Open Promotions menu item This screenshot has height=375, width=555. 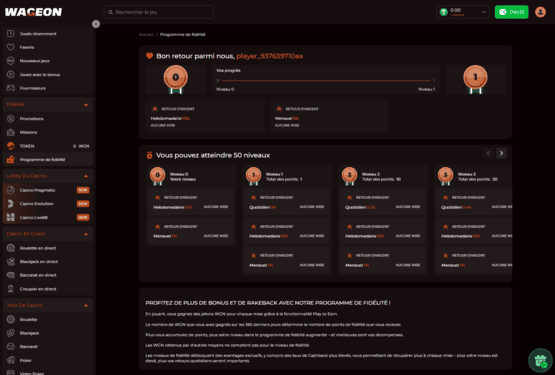pos(48,119)
